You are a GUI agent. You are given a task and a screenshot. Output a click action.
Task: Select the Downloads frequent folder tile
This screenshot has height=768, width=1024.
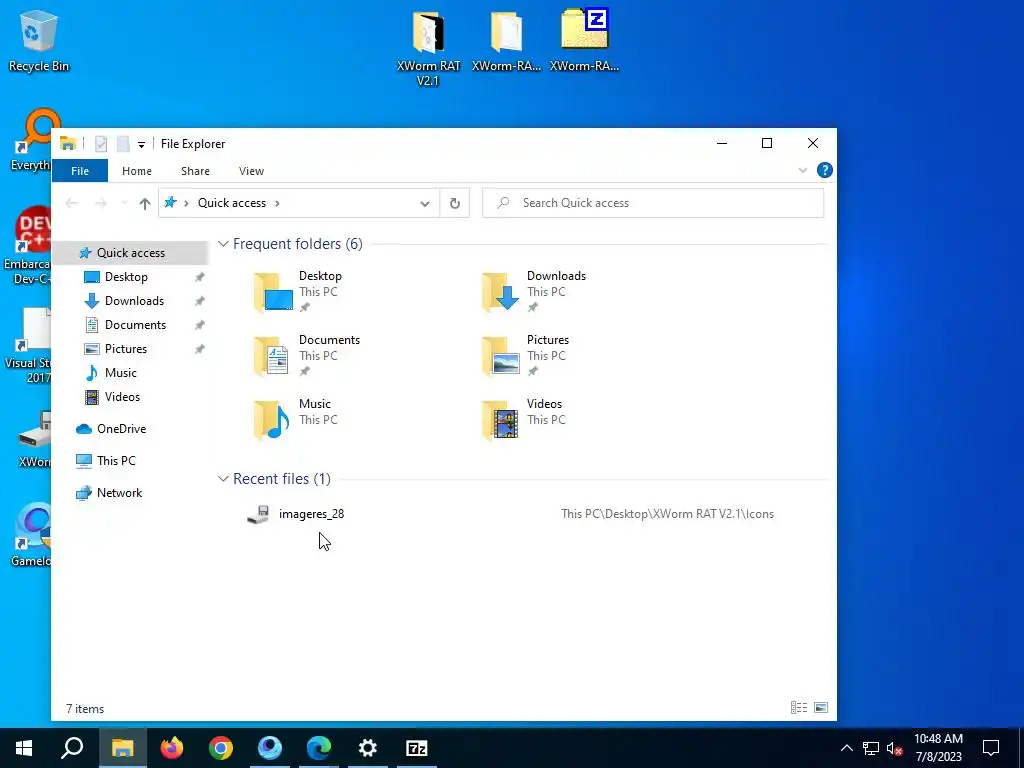pos(534,291)
